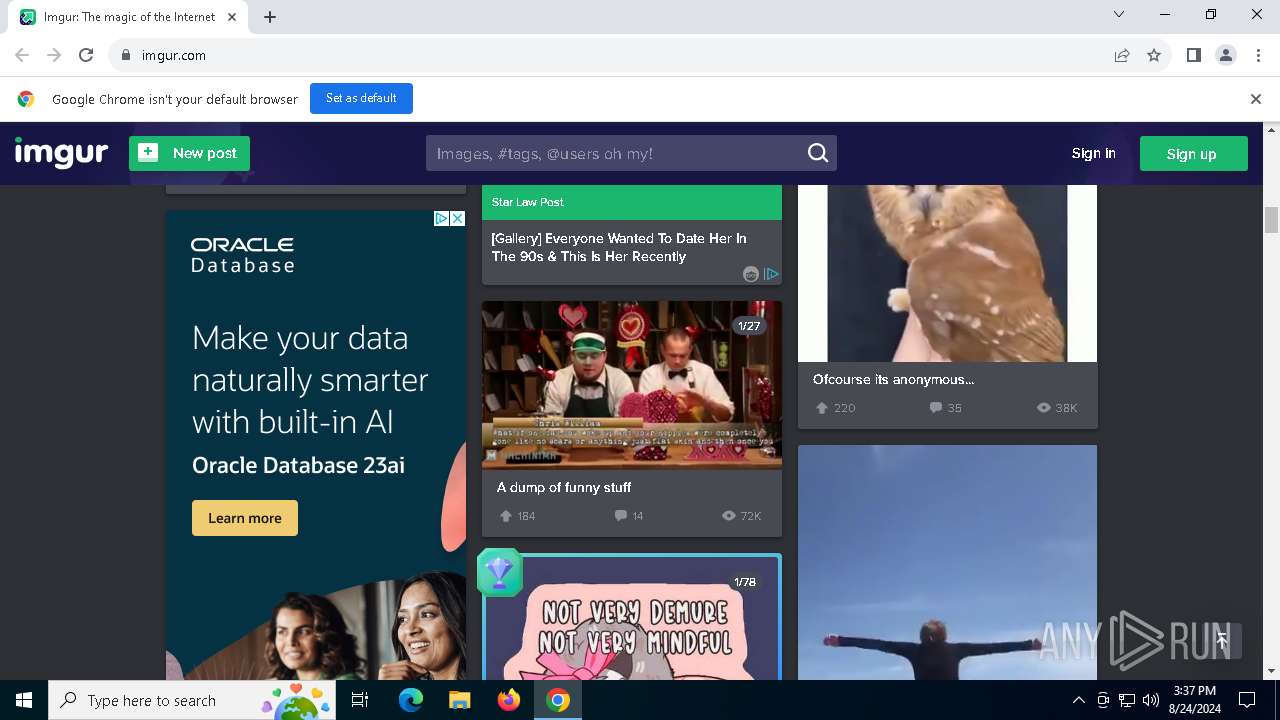
Task: Click the Sign in link
Action: [x=1093, y=153]
